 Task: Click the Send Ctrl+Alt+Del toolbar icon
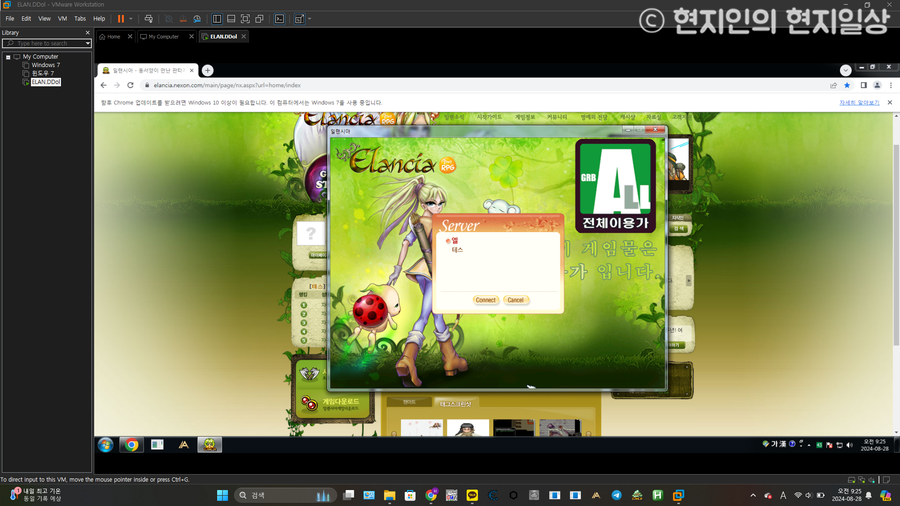click(x=149, y=19)
